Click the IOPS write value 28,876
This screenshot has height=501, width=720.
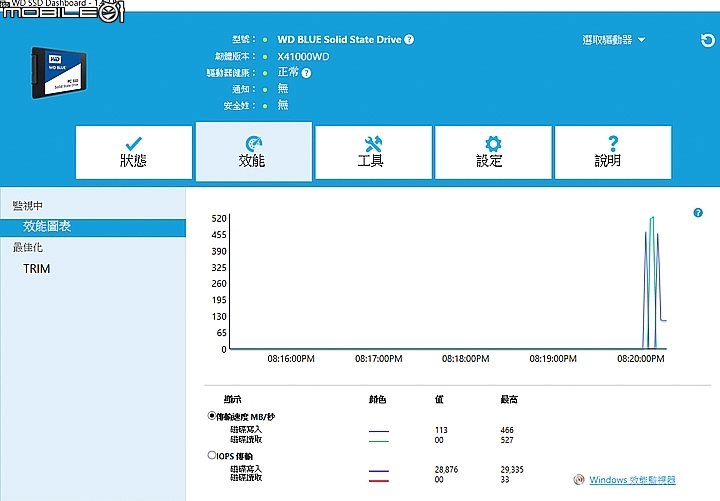[x=446, y=470]
